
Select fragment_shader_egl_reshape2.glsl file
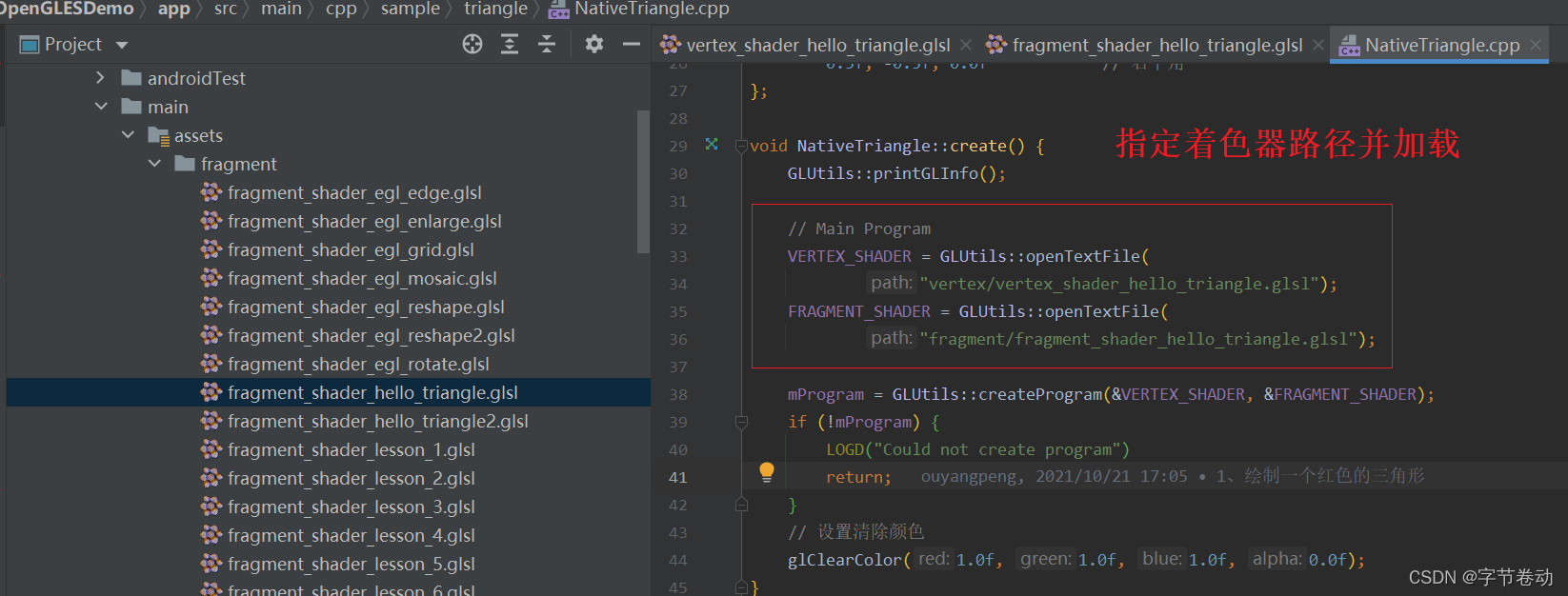pos(372,335)
